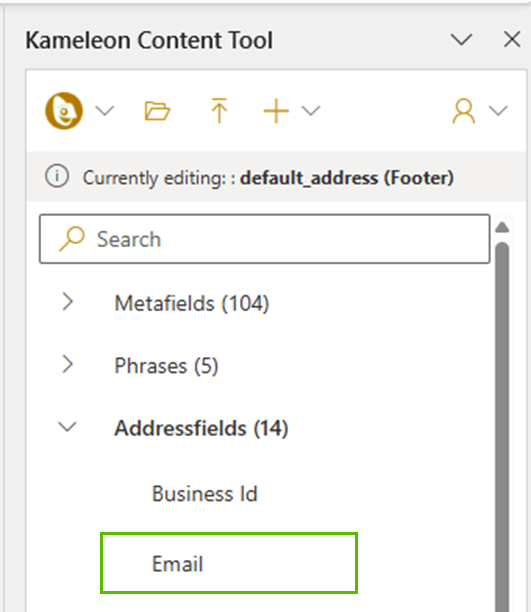Screen dimensions: 531x612
Task: Click the scrollbar up arrow
Action: (x=502, y=227)
